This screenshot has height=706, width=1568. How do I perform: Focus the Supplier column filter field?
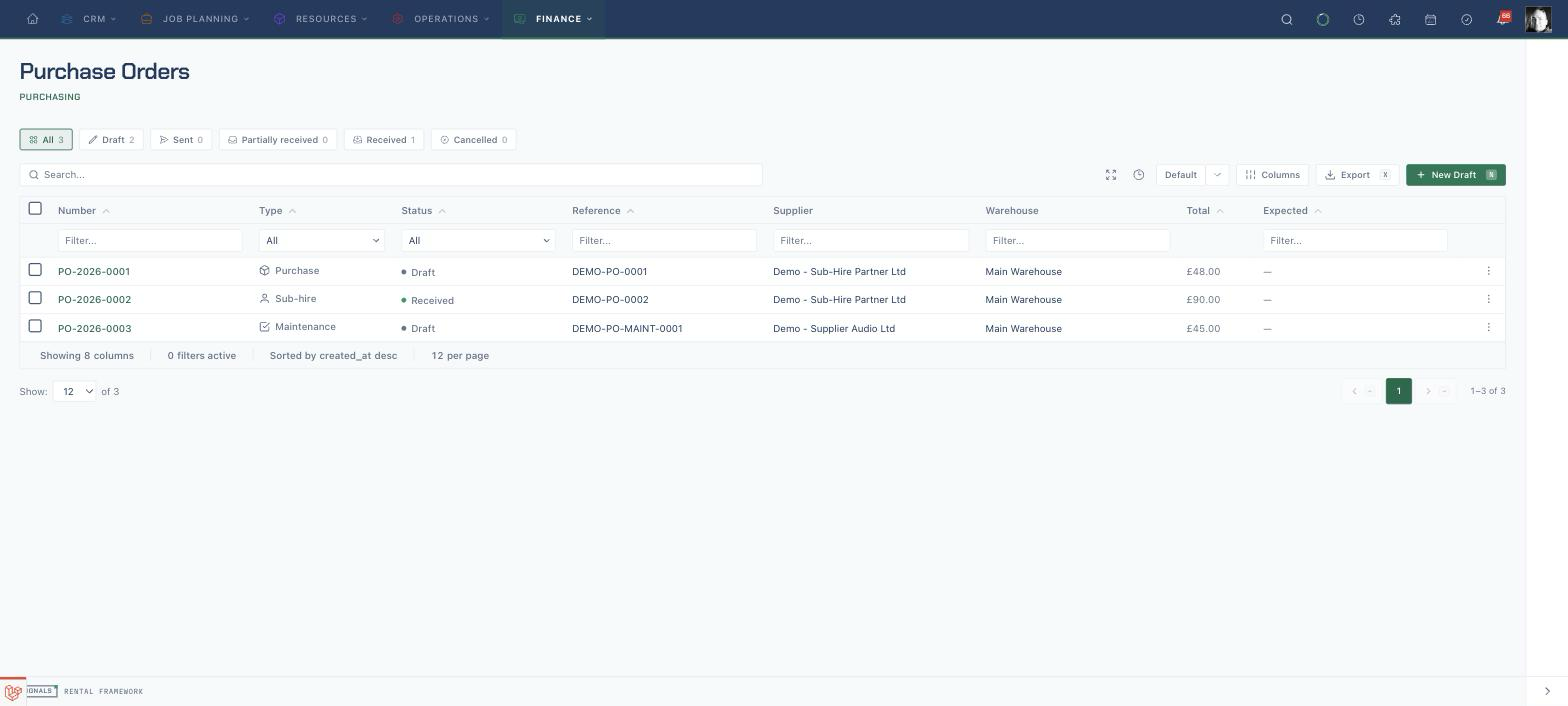(x=871, y=240)
